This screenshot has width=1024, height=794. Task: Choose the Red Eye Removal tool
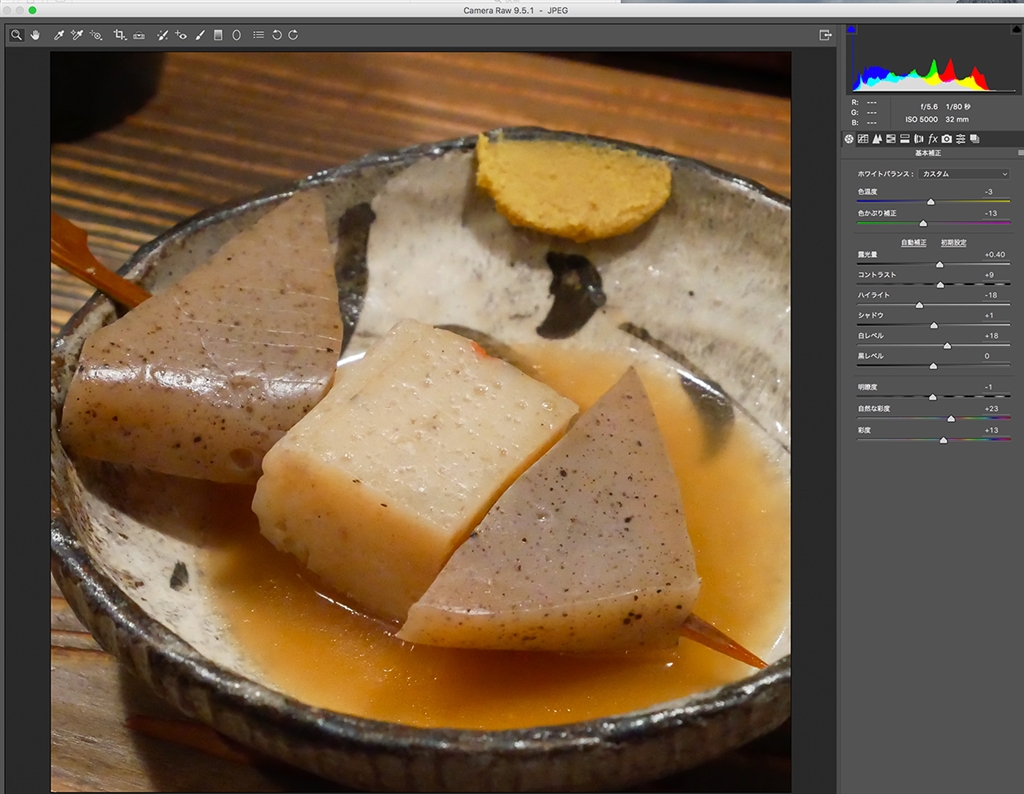coord(181,35)
